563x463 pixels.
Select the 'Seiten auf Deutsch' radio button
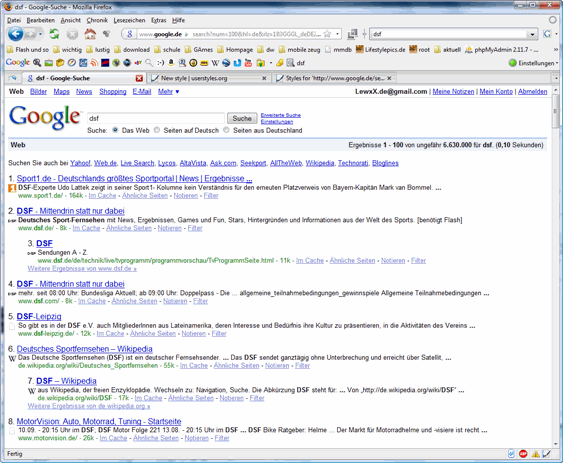click(157, 130)
